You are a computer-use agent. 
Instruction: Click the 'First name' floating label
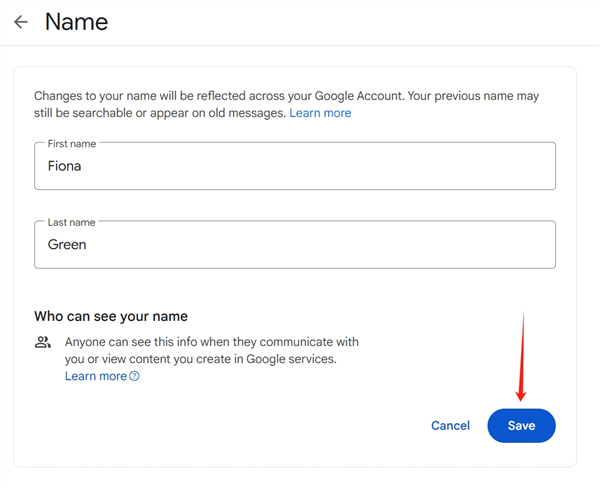click(72, 144)
